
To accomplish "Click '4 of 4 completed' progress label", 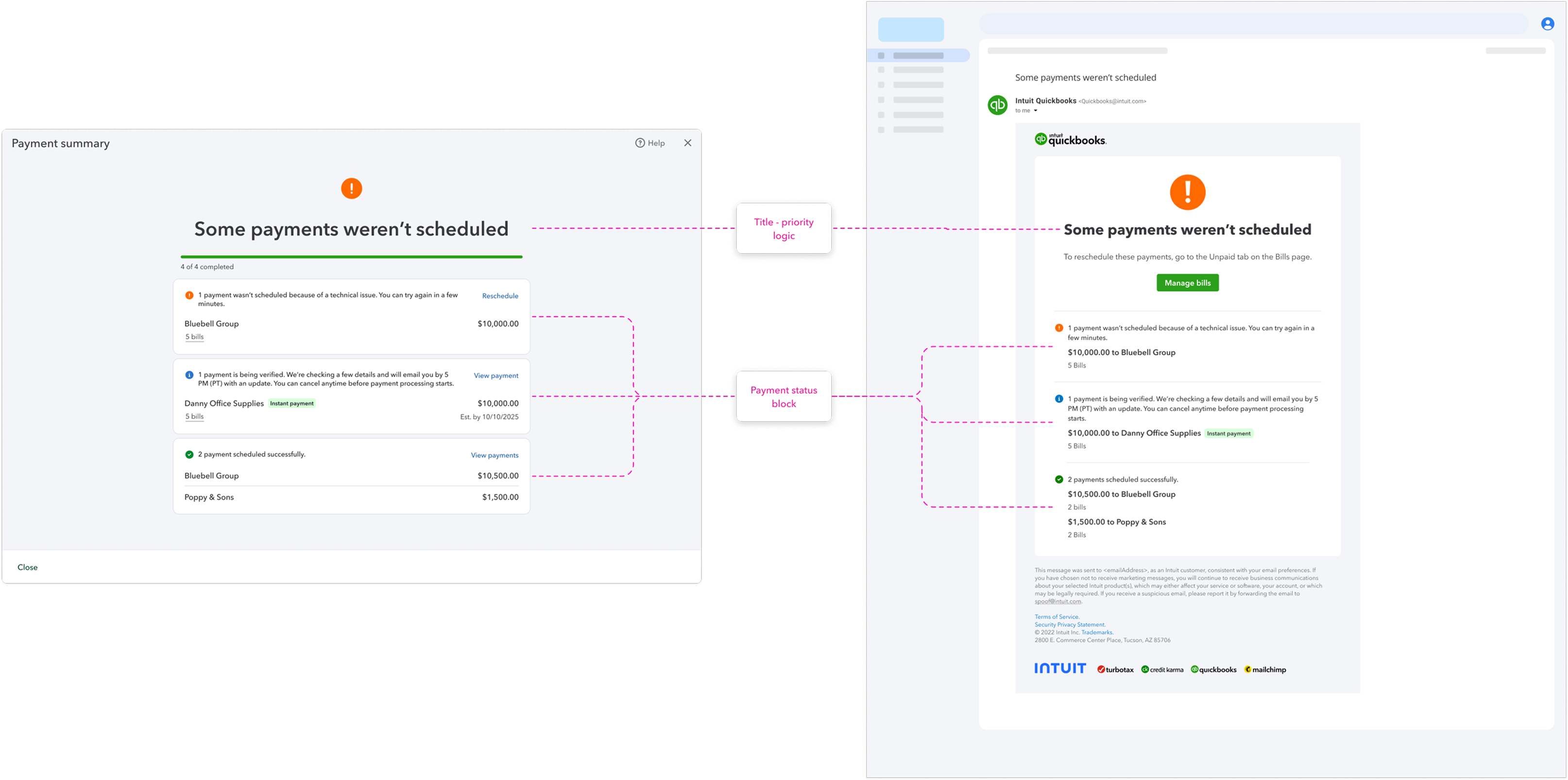I will [207, 267].
